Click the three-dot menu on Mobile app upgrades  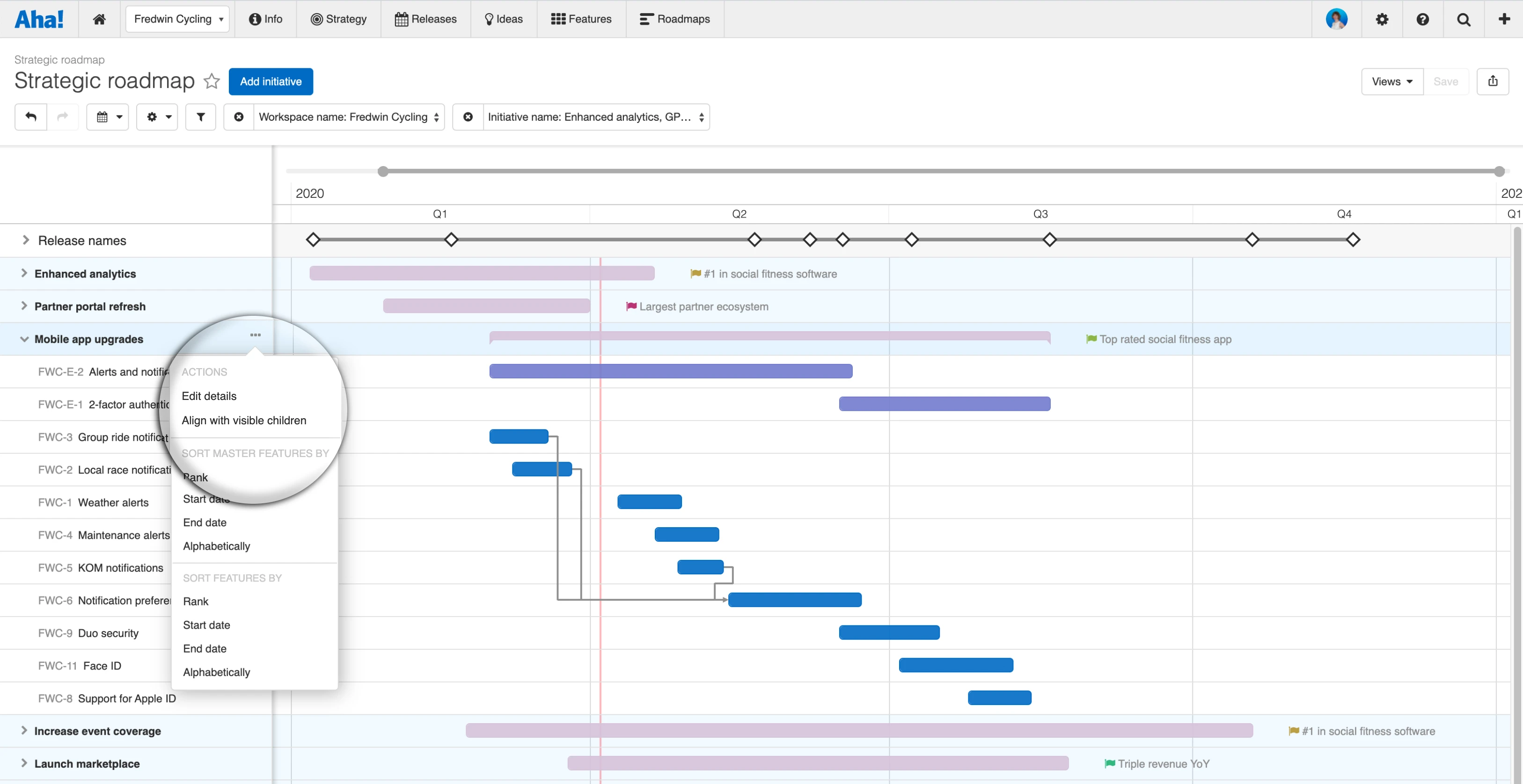(256, 334)
